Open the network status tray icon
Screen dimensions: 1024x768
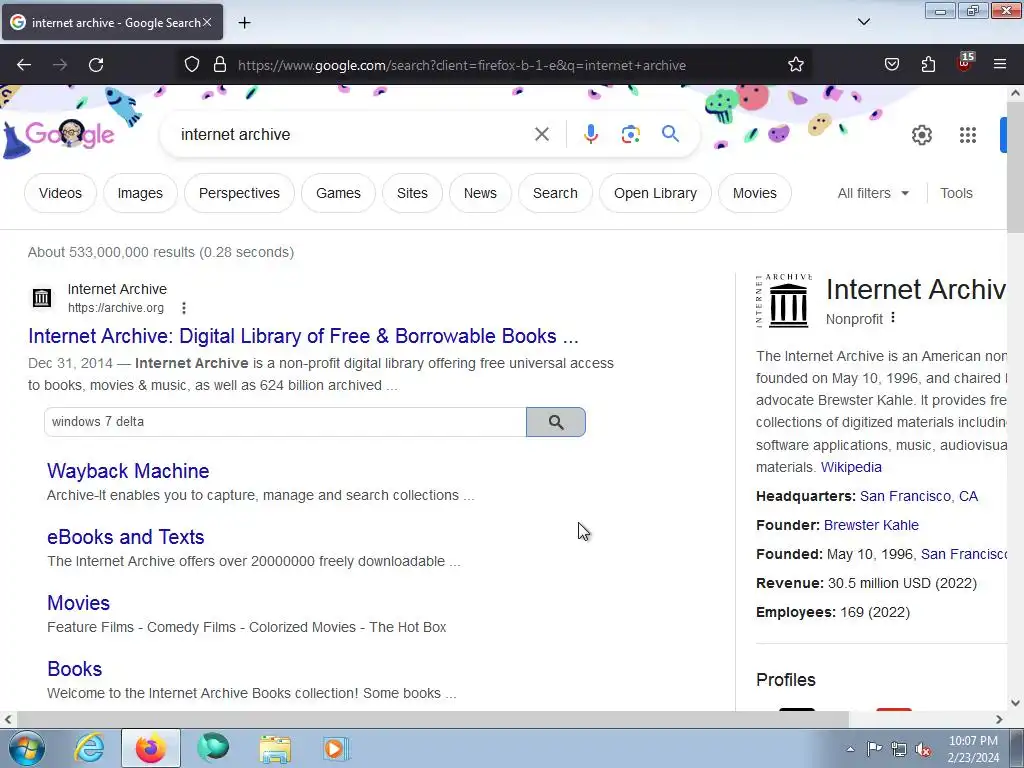899,749
